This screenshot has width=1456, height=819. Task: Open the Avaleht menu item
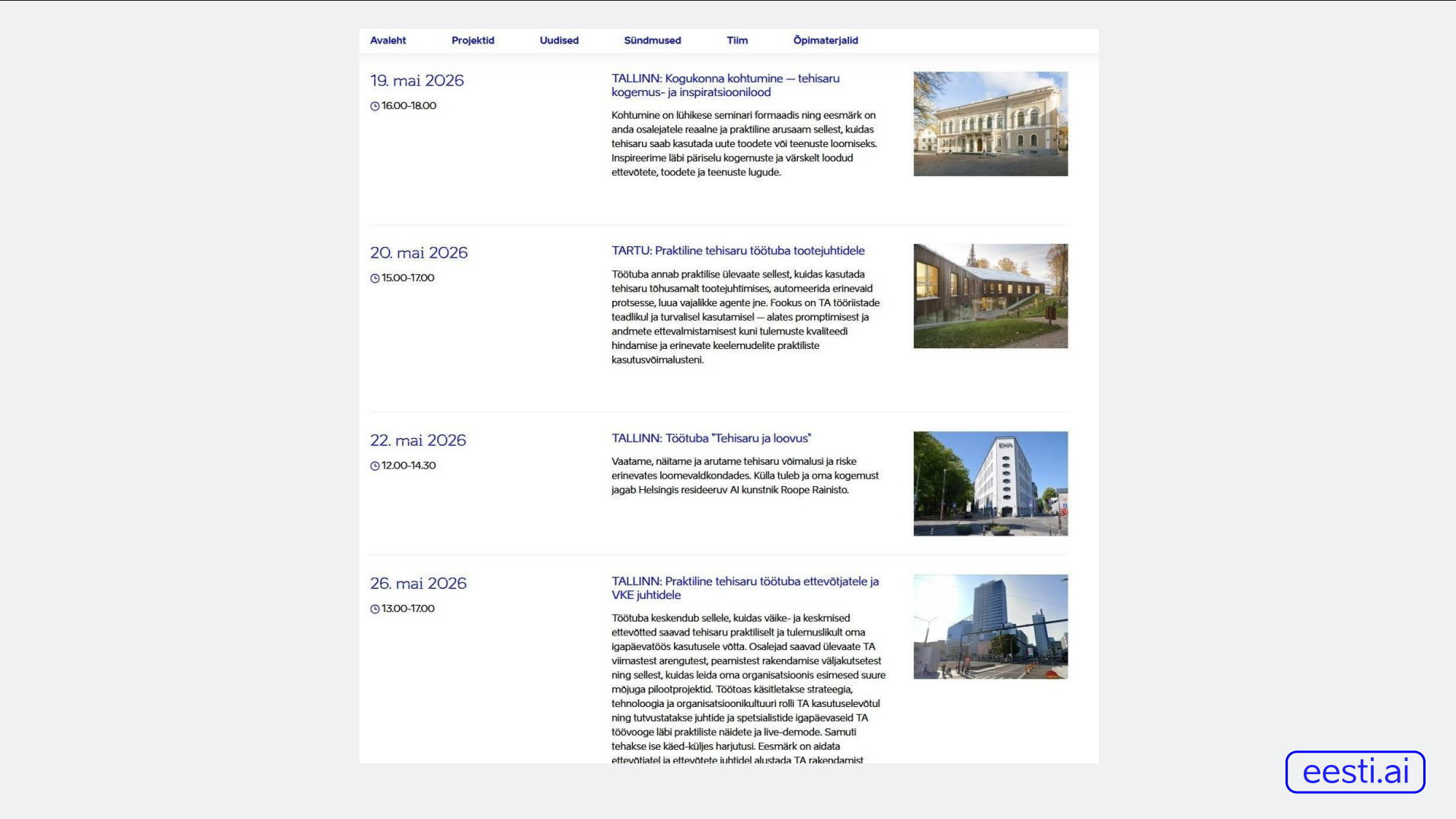click(388, 40)
